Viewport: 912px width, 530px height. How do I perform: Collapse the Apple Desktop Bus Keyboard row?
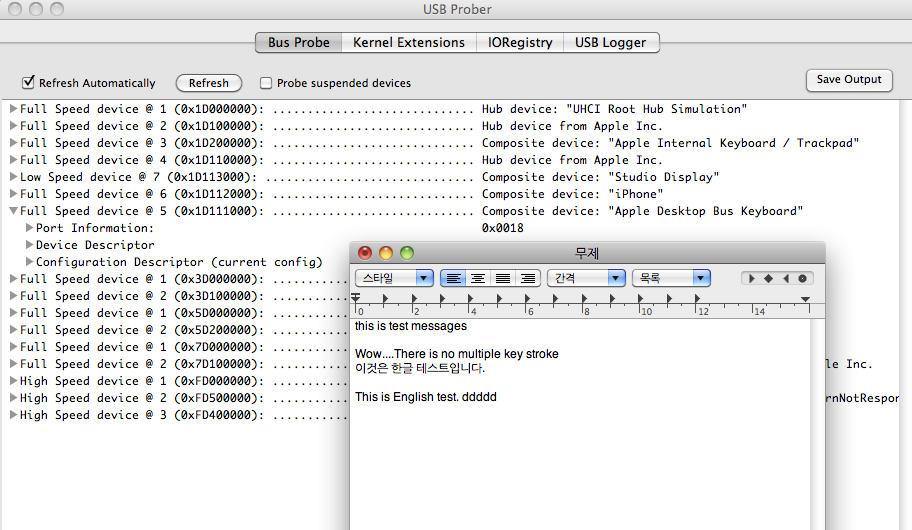13,211
